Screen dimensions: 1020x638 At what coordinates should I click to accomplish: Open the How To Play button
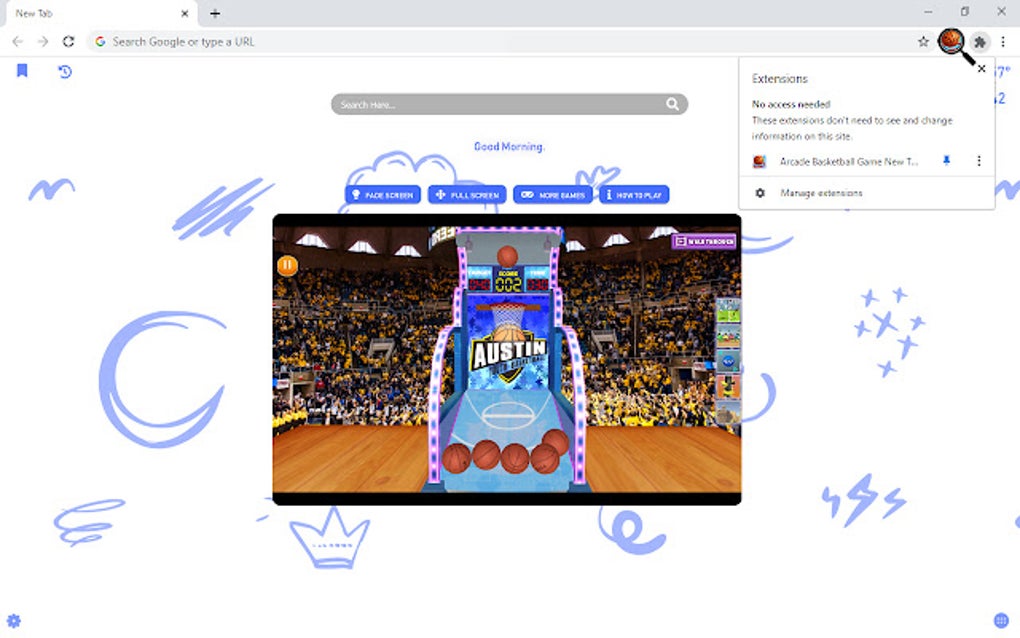coord(633,194)
